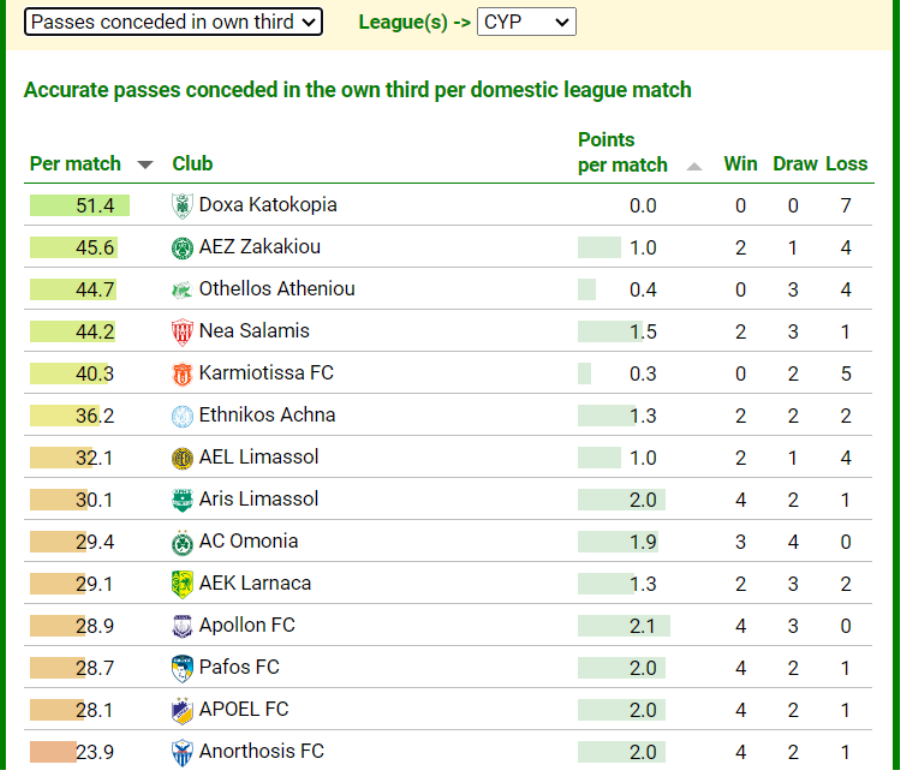
Task: Sort by the Win column header
Action: (740, 164)
